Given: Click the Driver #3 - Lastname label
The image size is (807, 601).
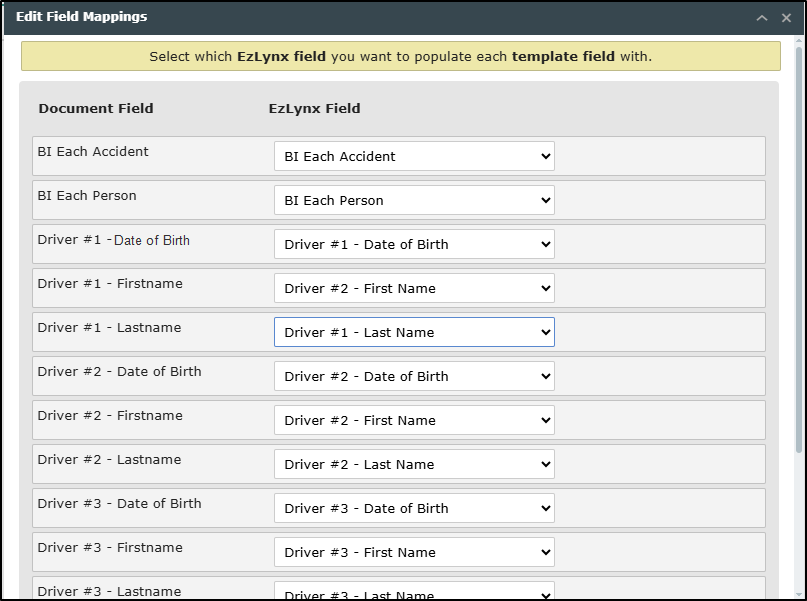Looking at the screenshot, I should click(109, 592).
